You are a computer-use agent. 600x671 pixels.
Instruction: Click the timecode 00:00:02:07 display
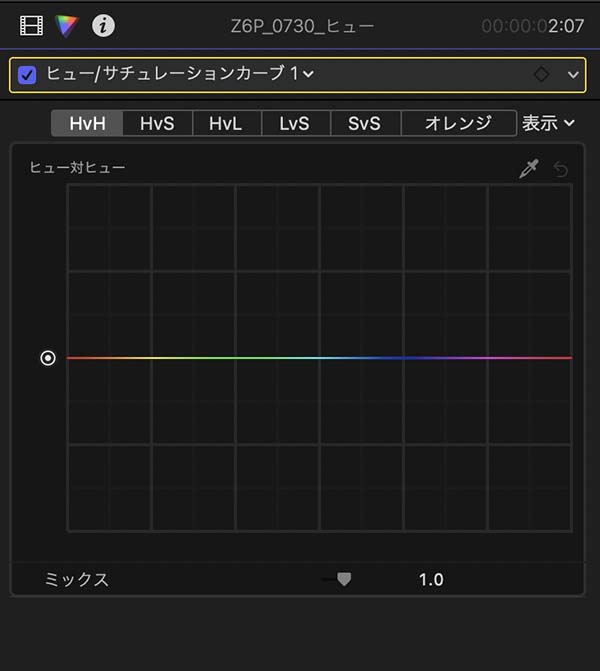532,26
